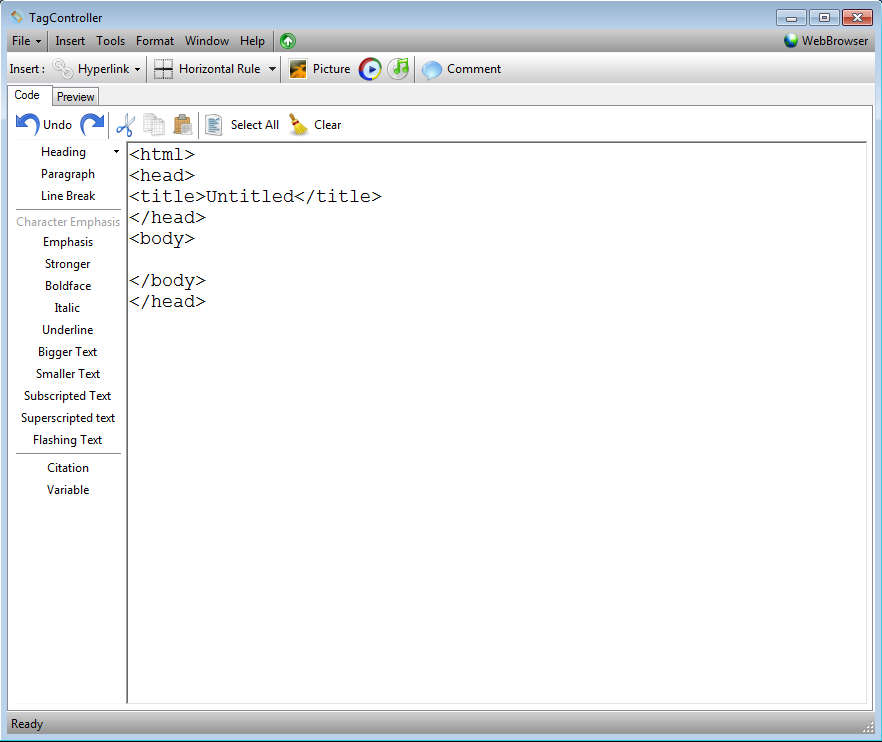The height and width of the screenshot is (742, 882).
Task: Open the Window menu
Action: (207, 41)
